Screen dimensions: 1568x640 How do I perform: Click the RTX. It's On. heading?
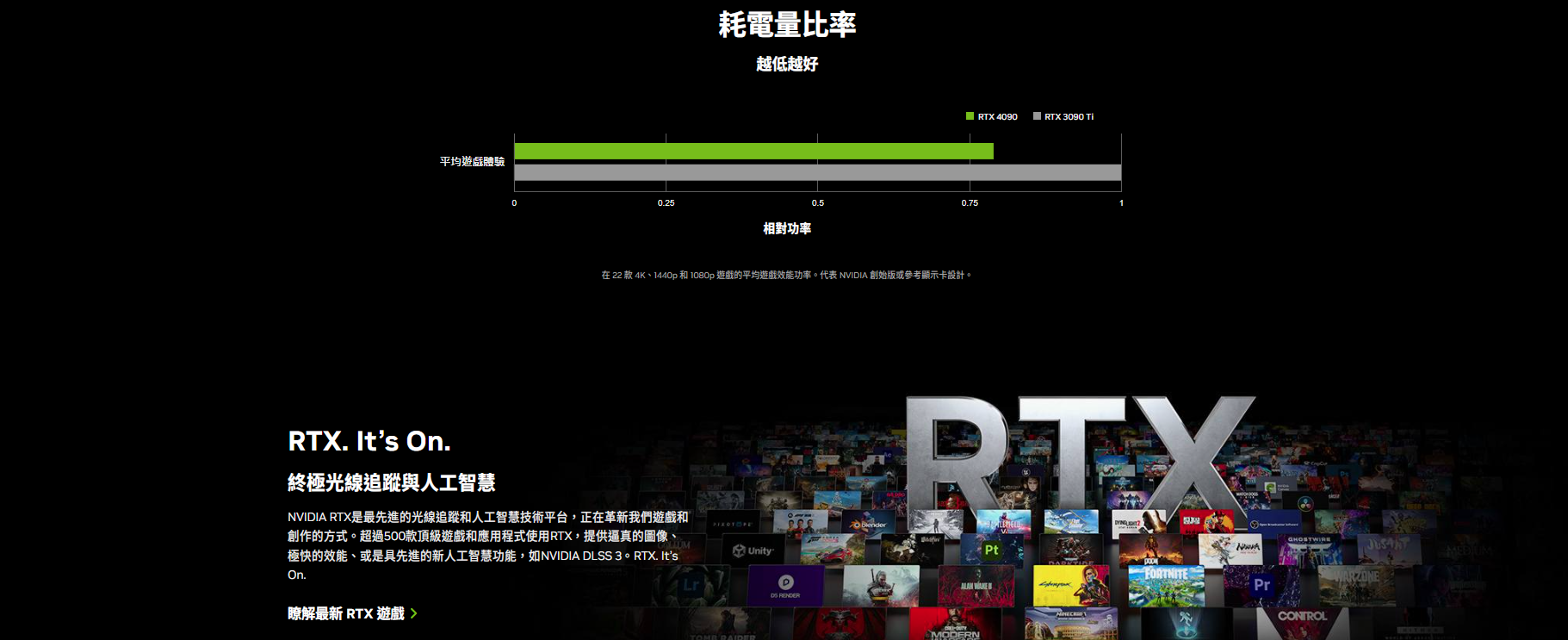pos(369,441)
